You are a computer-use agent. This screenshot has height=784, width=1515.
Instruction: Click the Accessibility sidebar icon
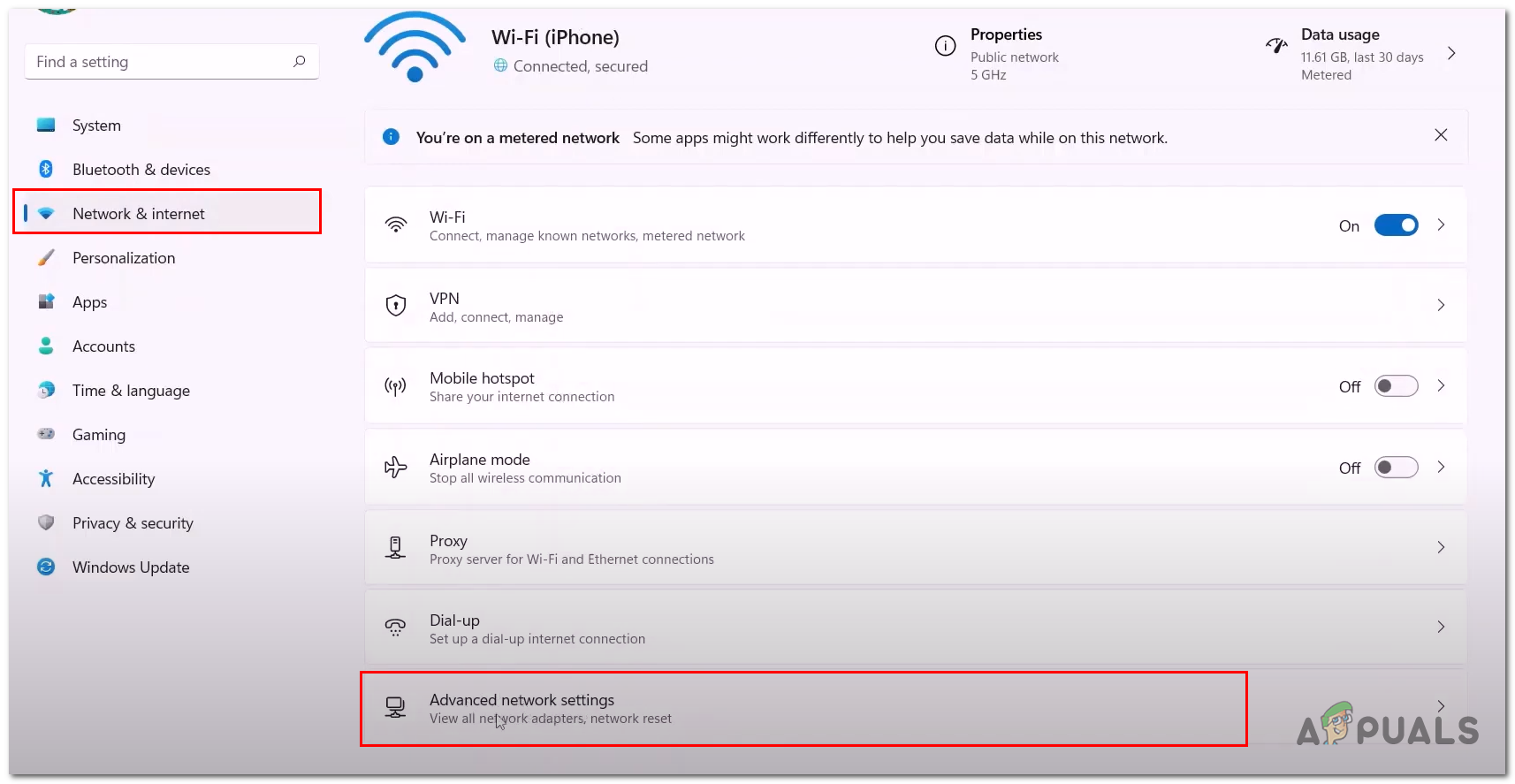46,478
